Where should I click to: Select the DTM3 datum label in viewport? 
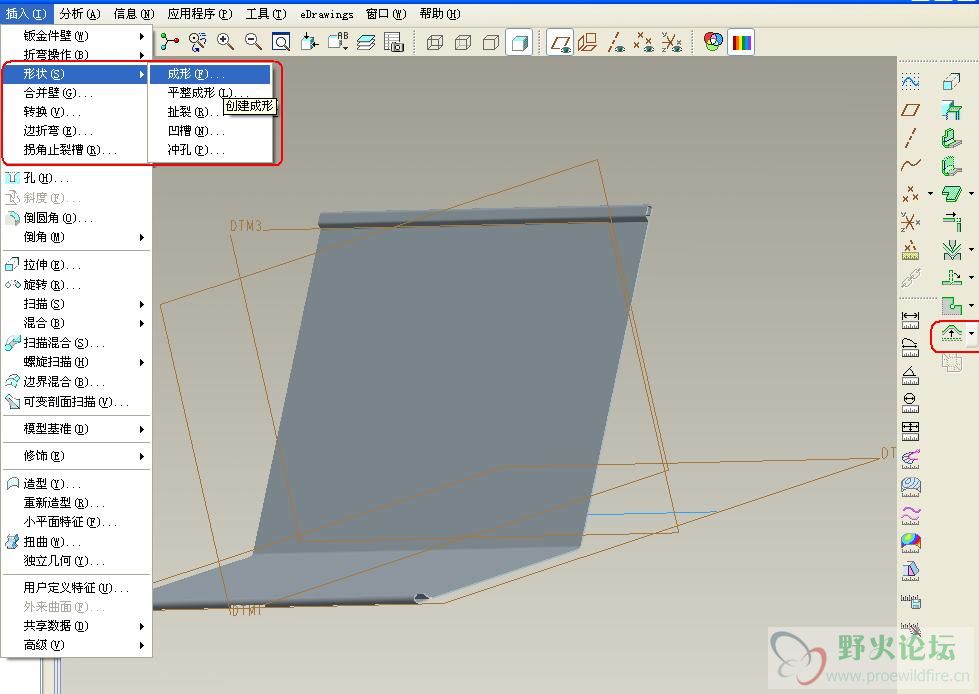[x=246, y=225]
